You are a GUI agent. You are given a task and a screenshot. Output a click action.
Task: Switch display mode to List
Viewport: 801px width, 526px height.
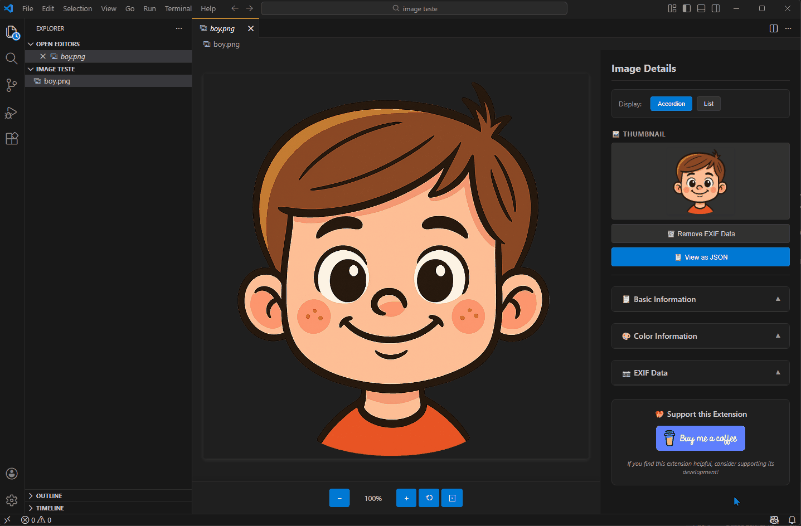tap(708, 104)
